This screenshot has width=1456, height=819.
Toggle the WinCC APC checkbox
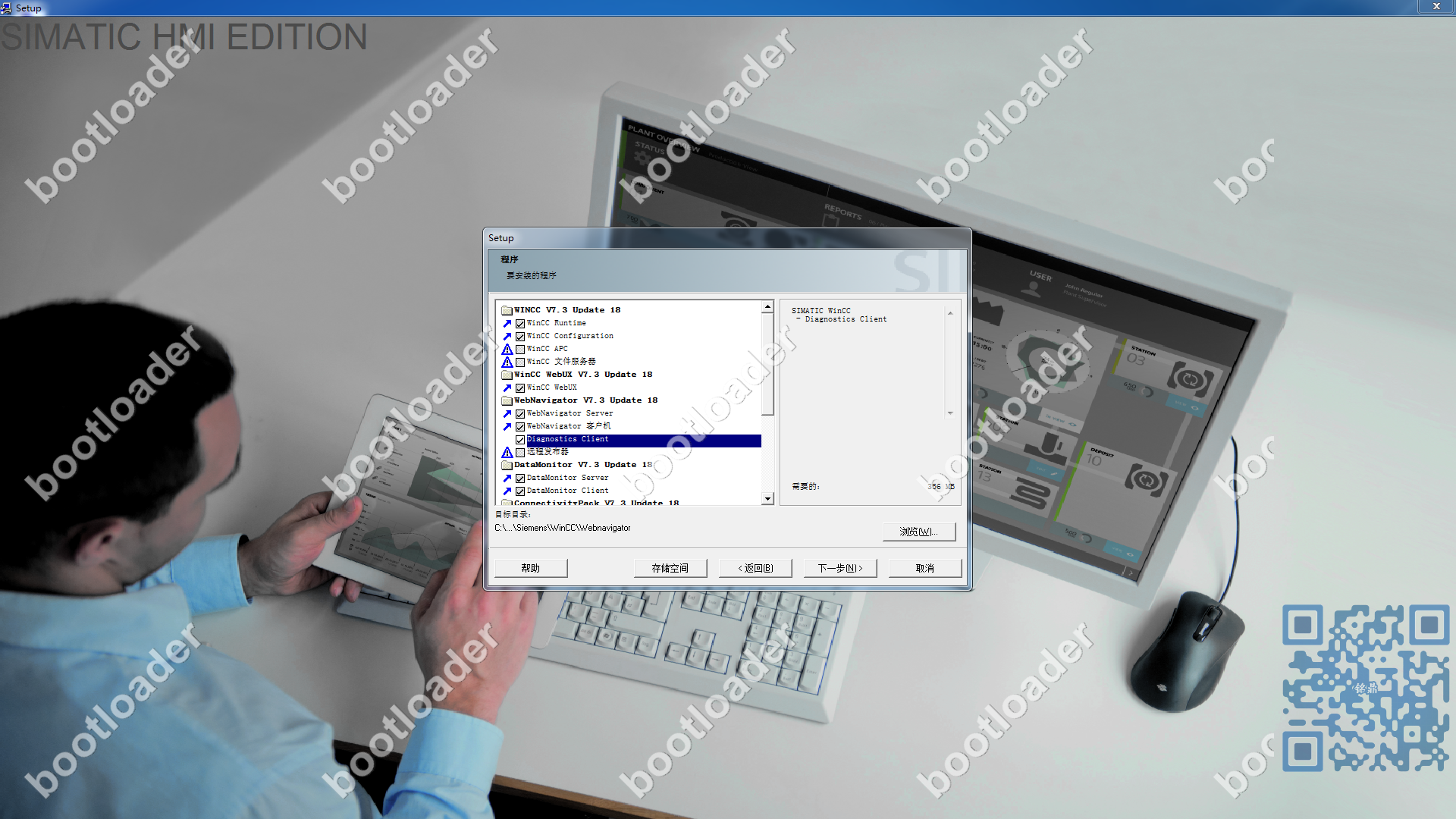tap(520, 350)
